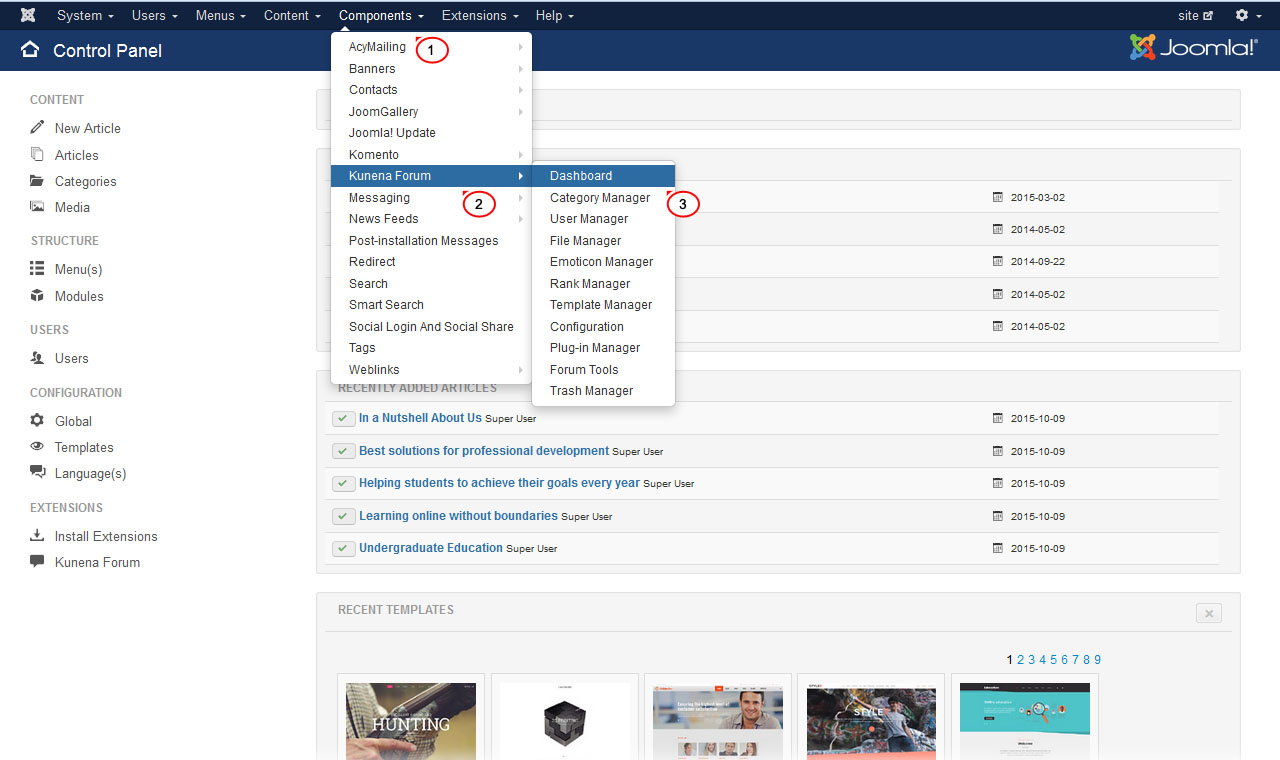
Task: Toggle published check for Helping students article
Action: 344,483
